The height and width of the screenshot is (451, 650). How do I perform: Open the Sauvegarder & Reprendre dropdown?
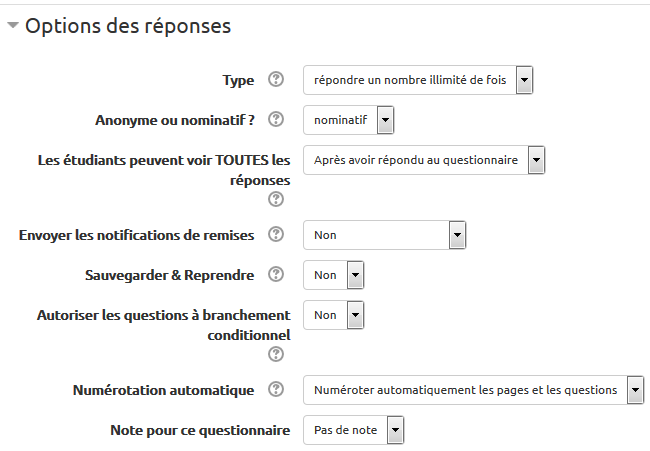tap(333, 274)
